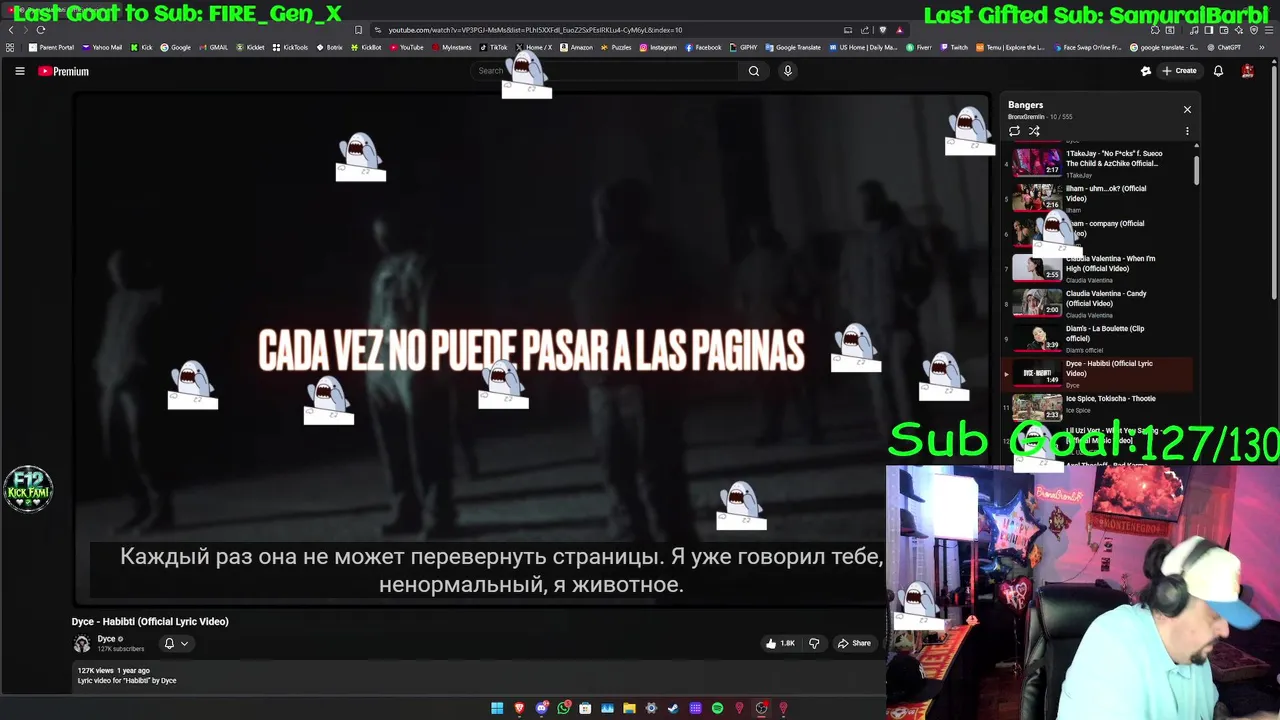
Task: Share the Dyce Habibti video
Action: [854, 643]
